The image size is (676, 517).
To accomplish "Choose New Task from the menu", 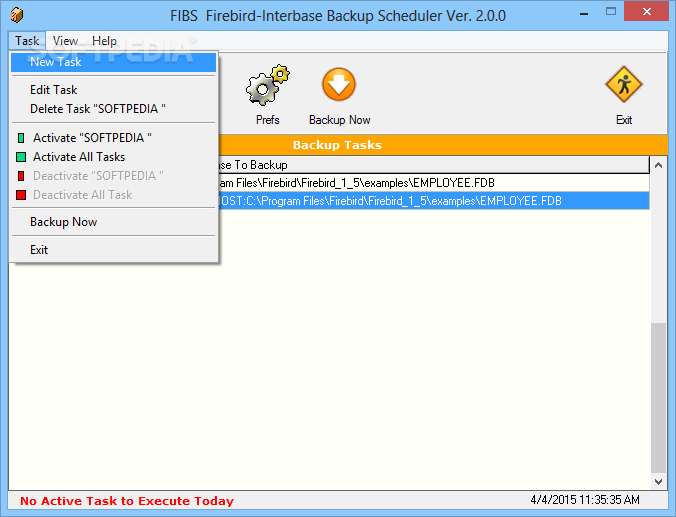I will (113, 62).
